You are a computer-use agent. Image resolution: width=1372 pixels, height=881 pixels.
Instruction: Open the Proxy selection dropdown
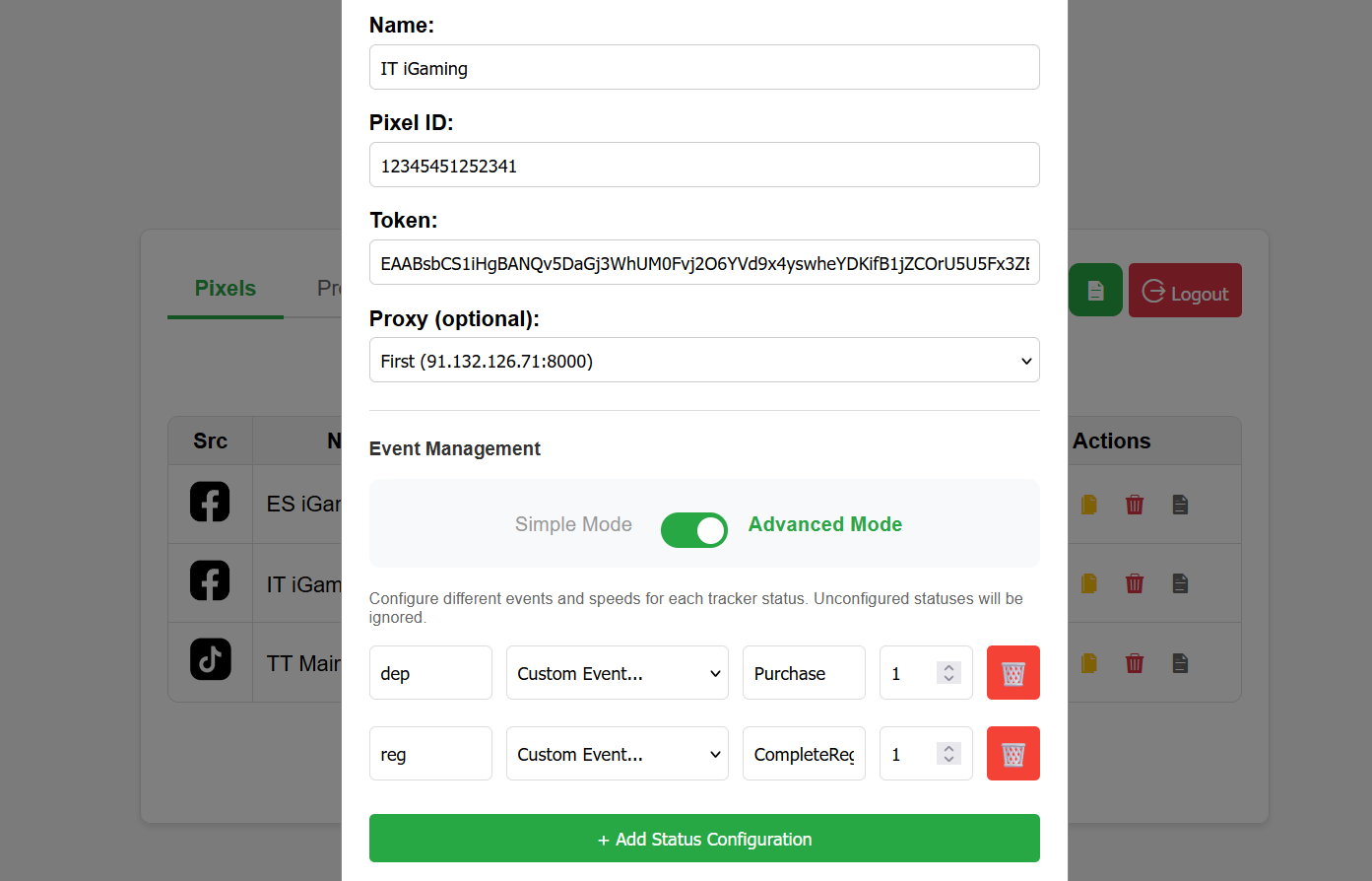[704, 360]
